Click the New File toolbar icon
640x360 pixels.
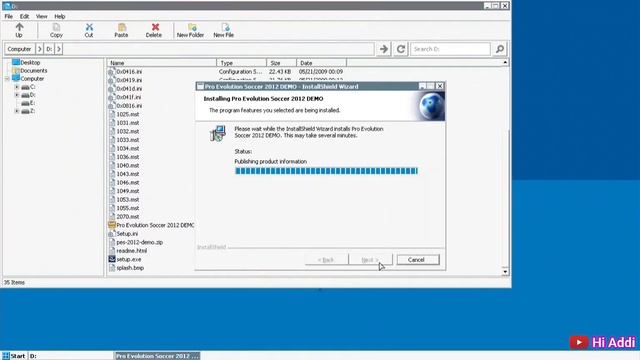[225, 27]
